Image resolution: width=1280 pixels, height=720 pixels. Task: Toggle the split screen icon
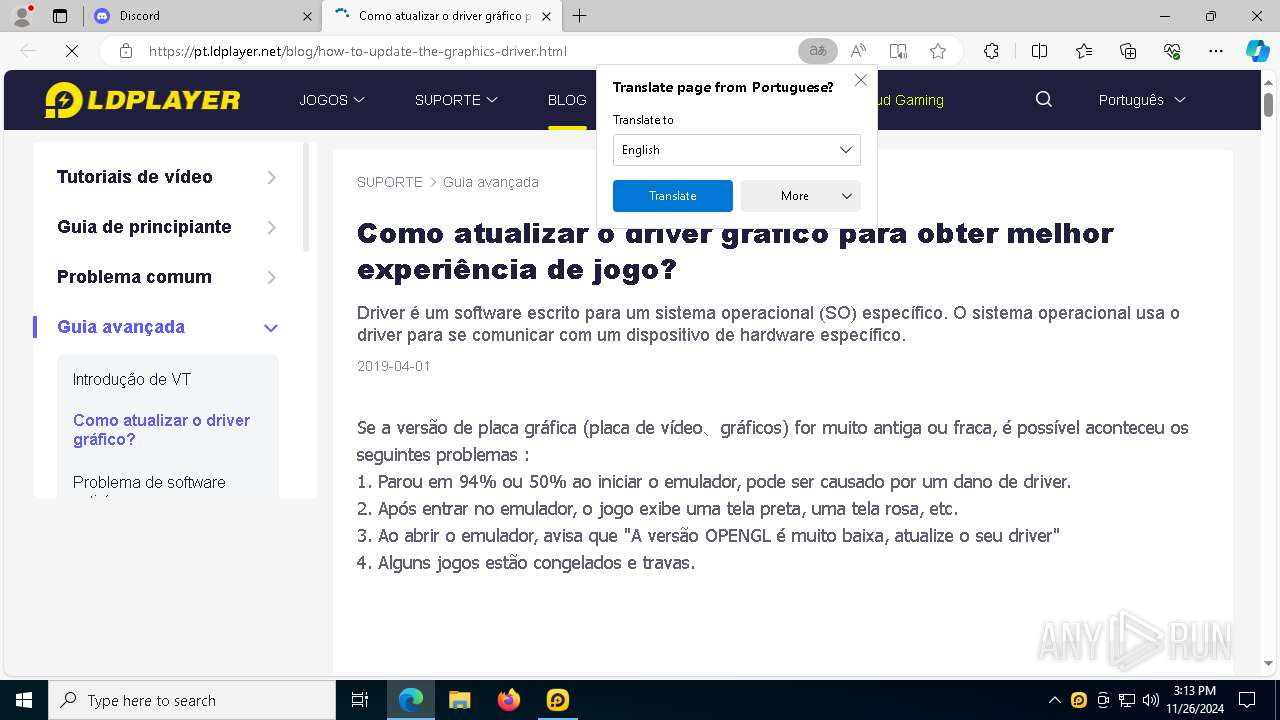(x=1039, y=51)
